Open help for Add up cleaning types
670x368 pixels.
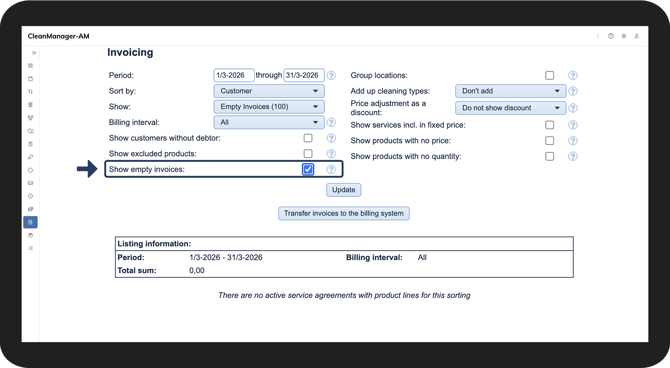573,91
